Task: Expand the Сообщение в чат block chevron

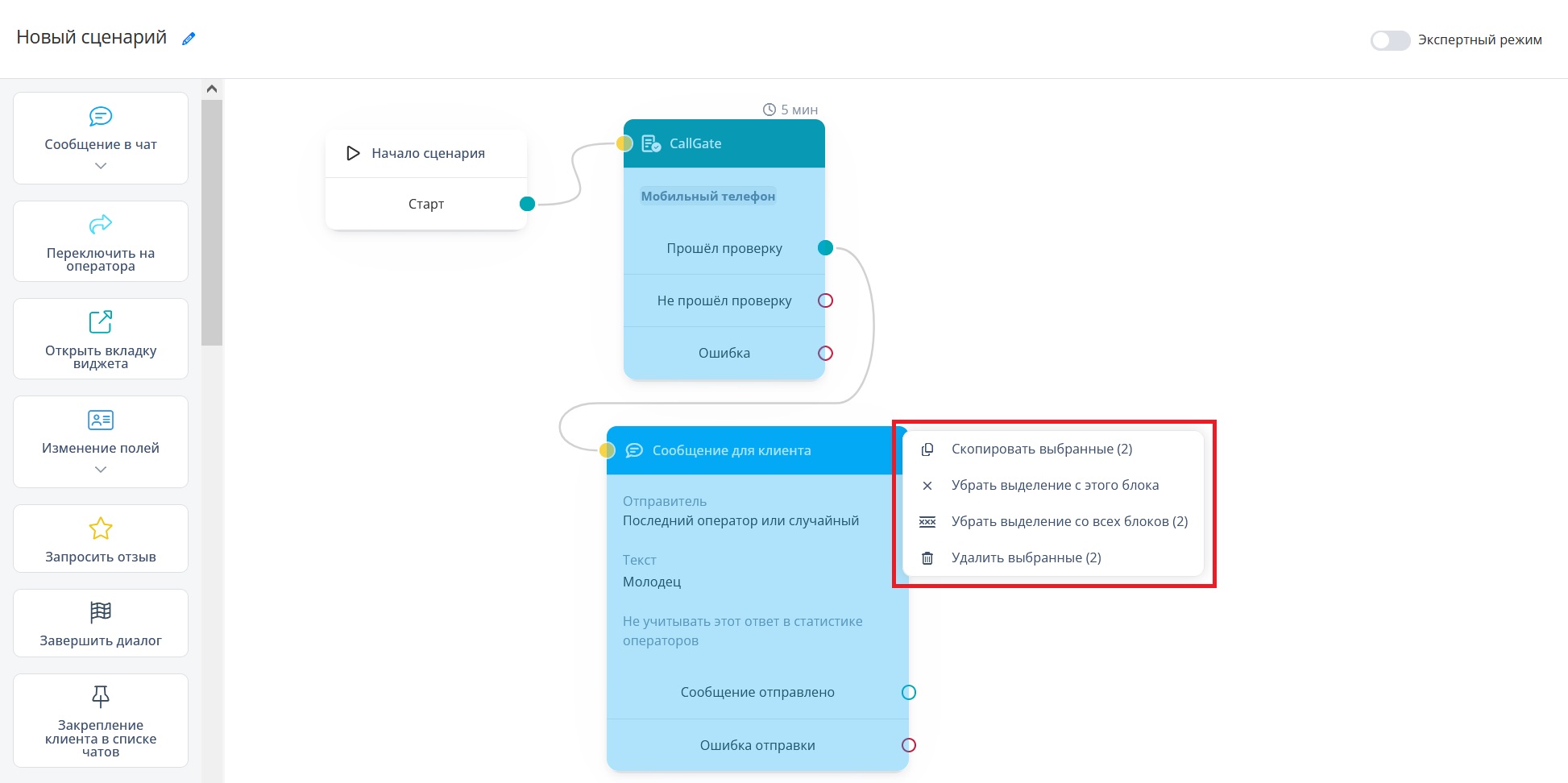Action: 101,166
